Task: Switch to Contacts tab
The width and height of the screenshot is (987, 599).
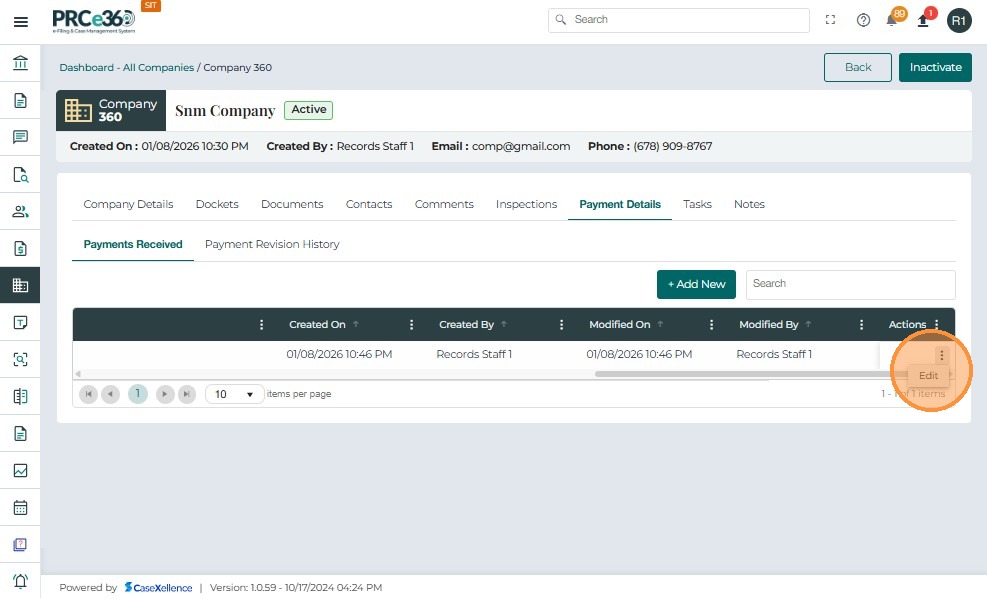Action: [369, 204]
